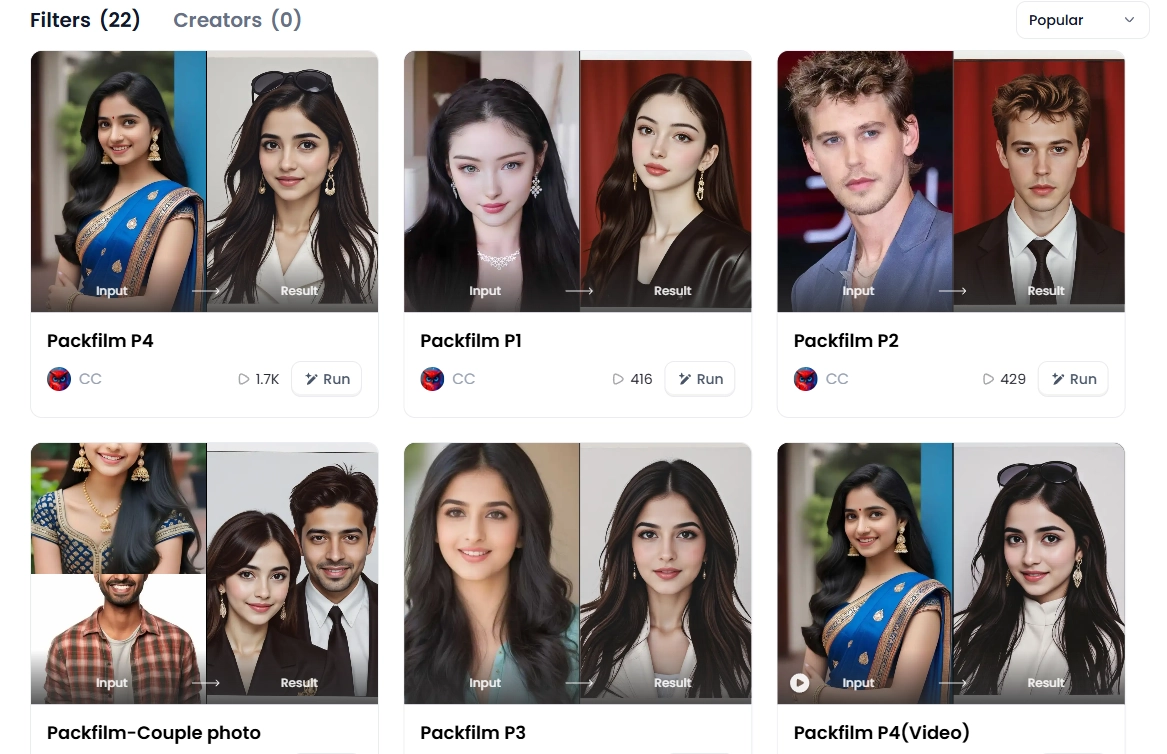Select the Packfilm P1 preview image
The image size is (1167, 754).
[x=578, y=182]
